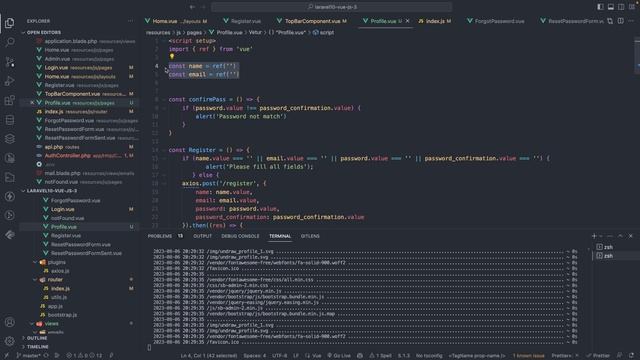640x360 pixels.
Task: Click the master branch status bar item
Action: tap(28, 356)
